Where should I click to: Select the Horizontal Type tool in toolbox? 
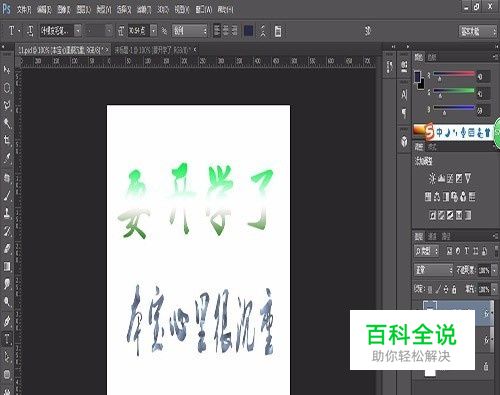[7, 339]
